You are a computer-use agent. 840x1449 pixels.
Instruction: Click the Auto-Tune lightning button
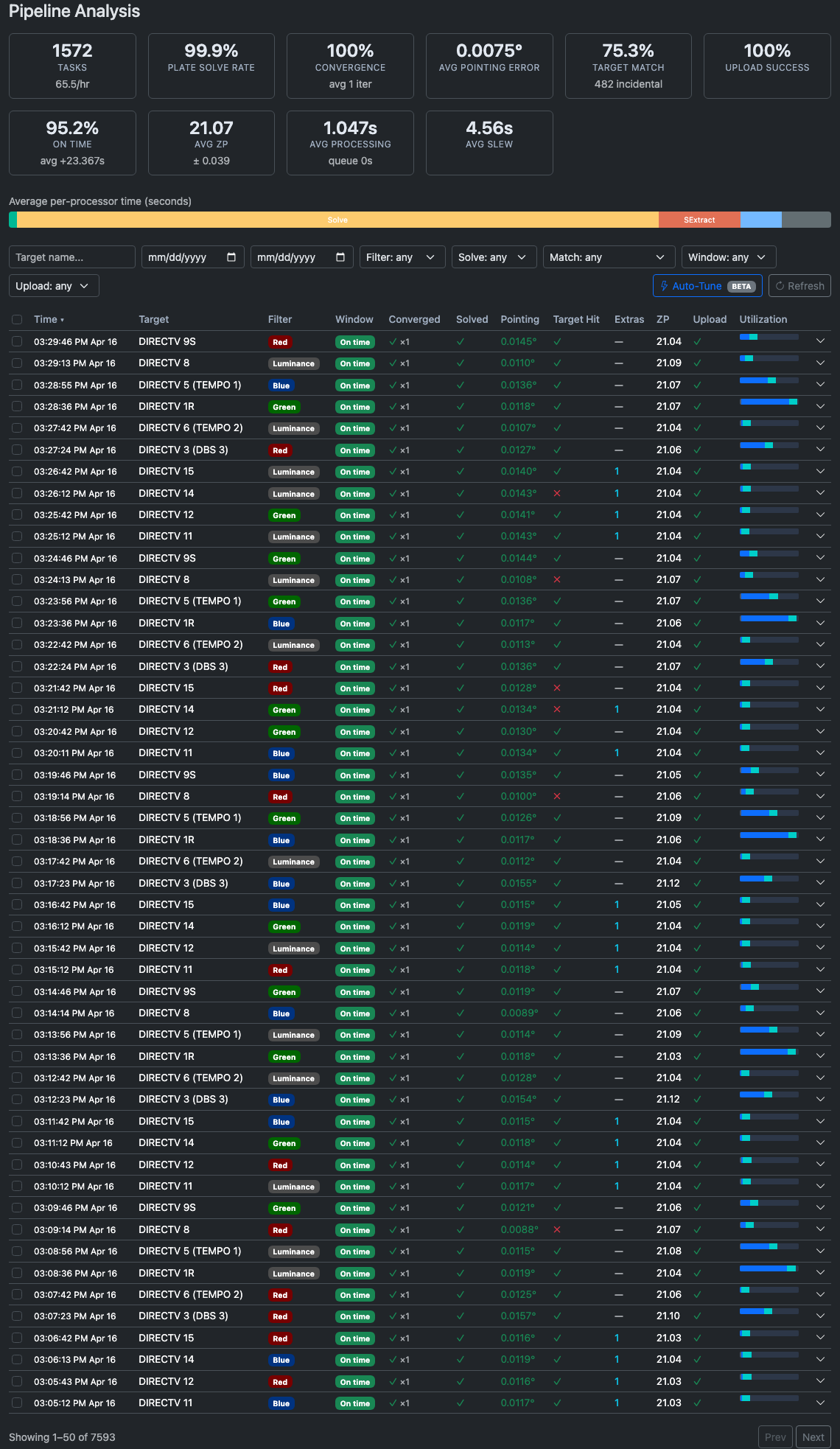click(707, 286)
